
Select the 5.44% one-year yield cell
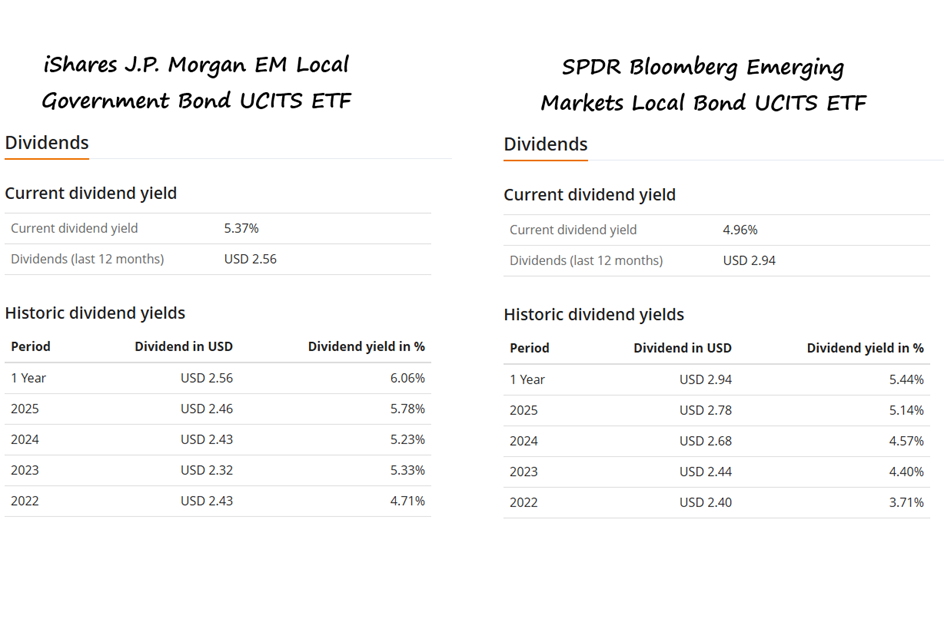906,379
